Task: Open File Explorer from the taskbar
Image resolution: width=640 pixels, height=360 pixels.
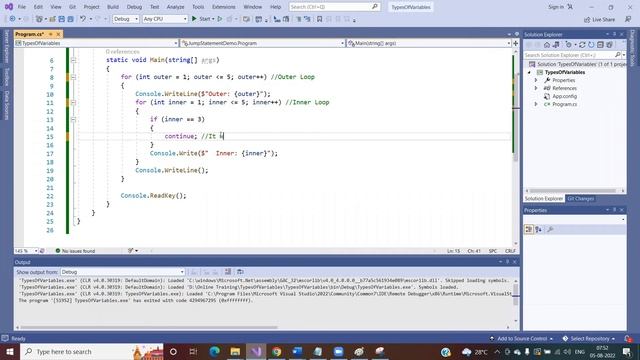Action: tap(235, 351)
